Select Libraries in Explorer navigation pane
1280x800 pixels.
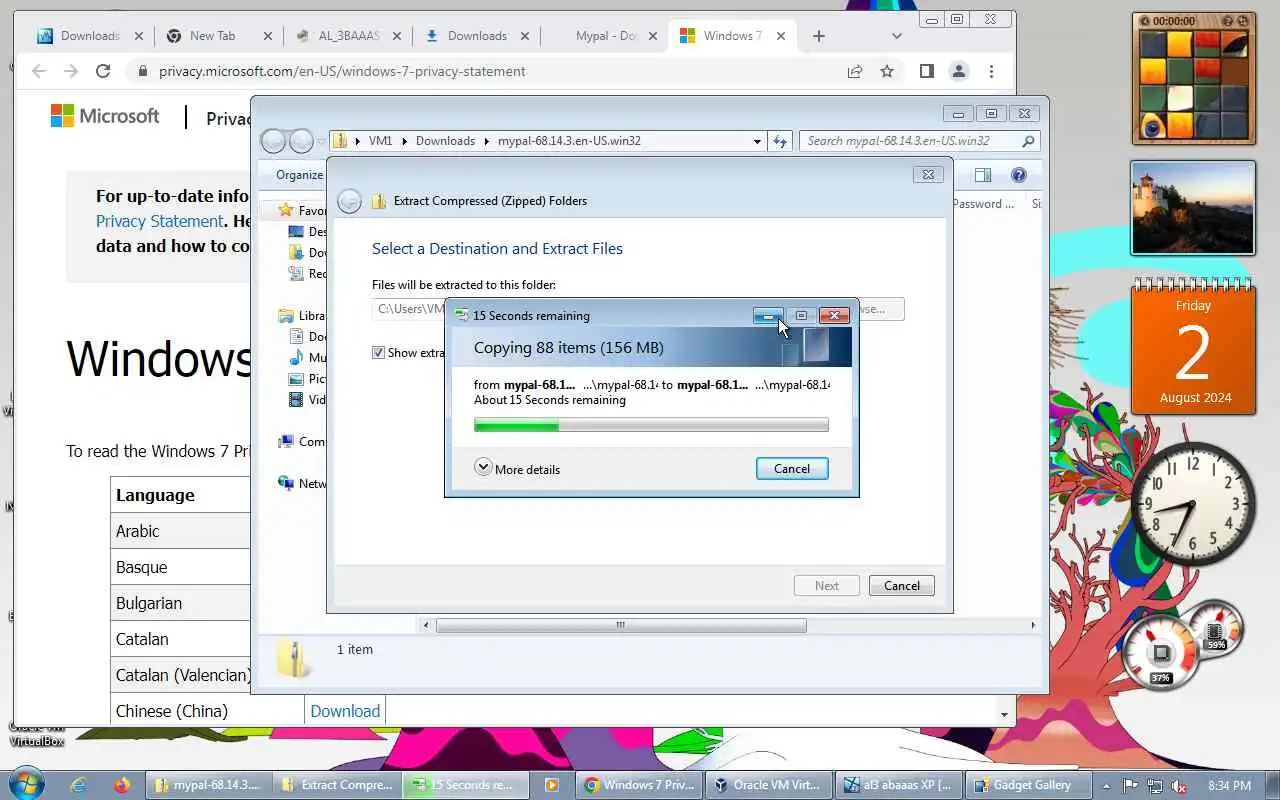pos(303,315)
